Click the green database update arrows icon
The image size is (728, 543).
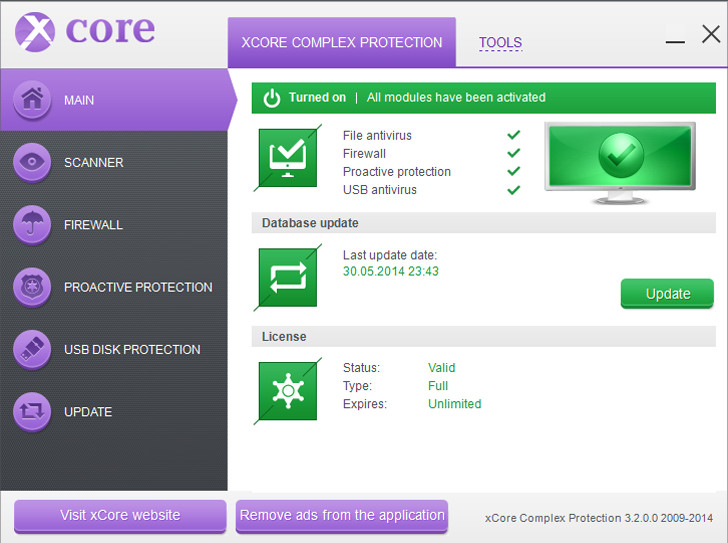(288, 278)
